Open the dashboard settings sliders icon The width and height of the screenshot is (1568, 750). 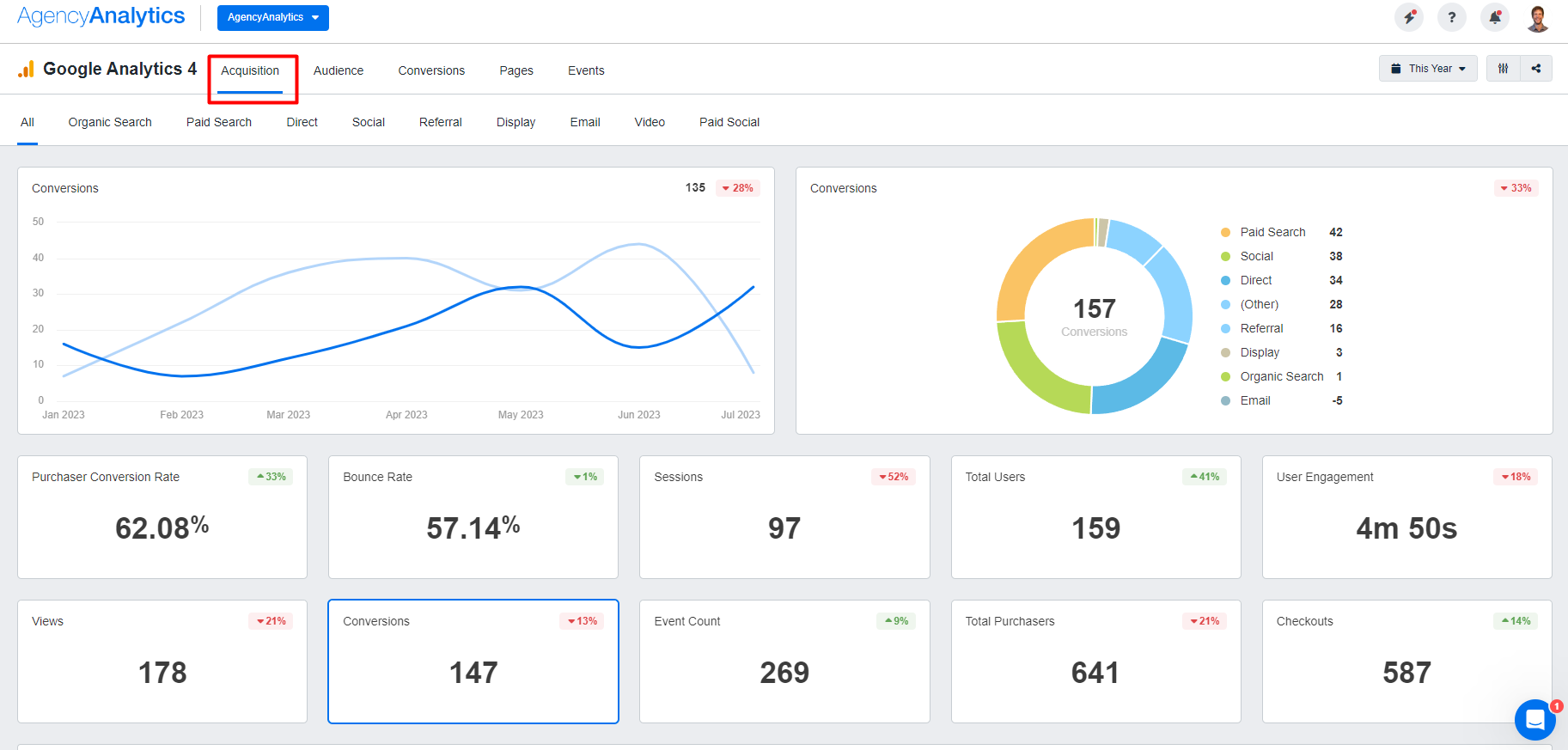point(1503,69)
